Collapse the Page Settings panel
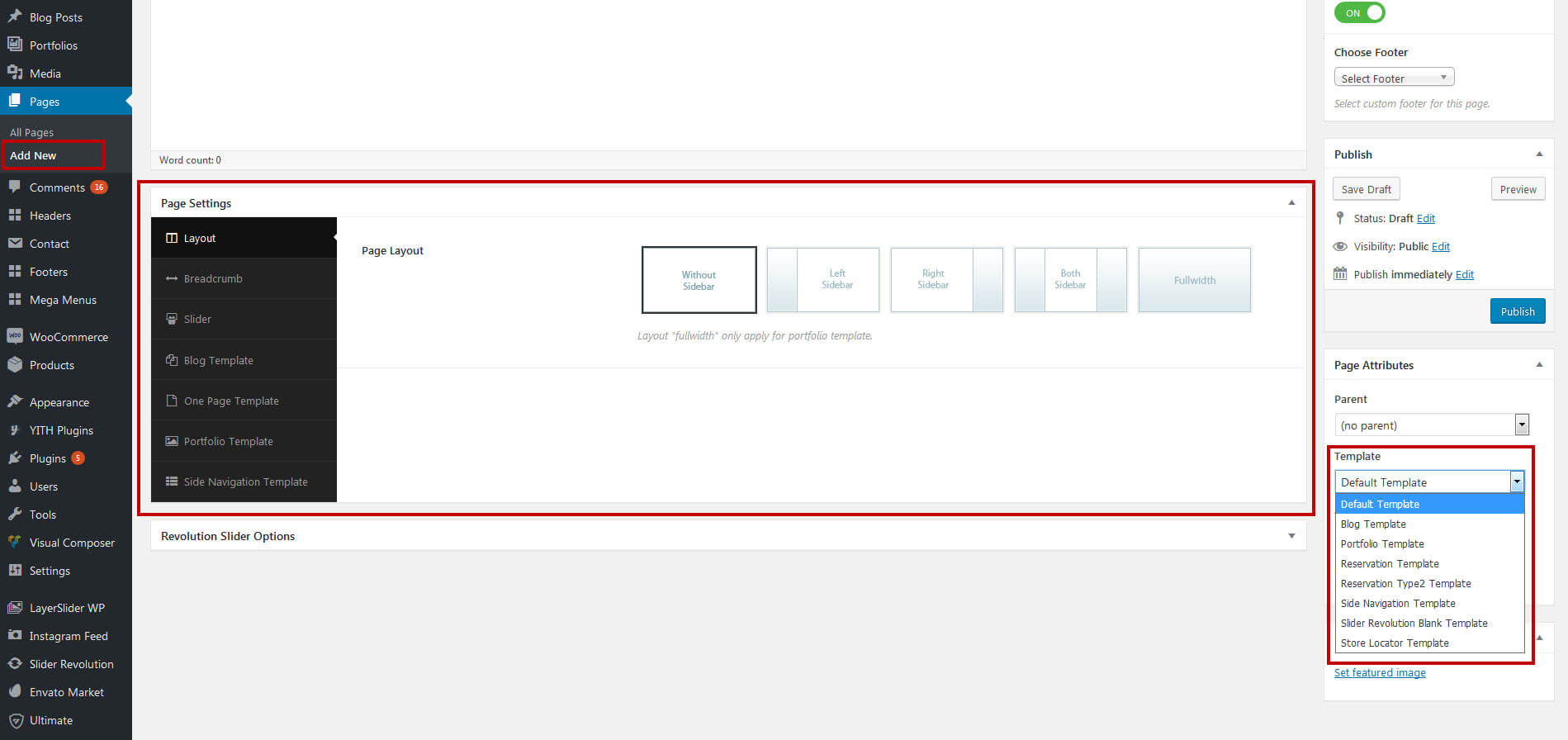 coord(1291,202)
